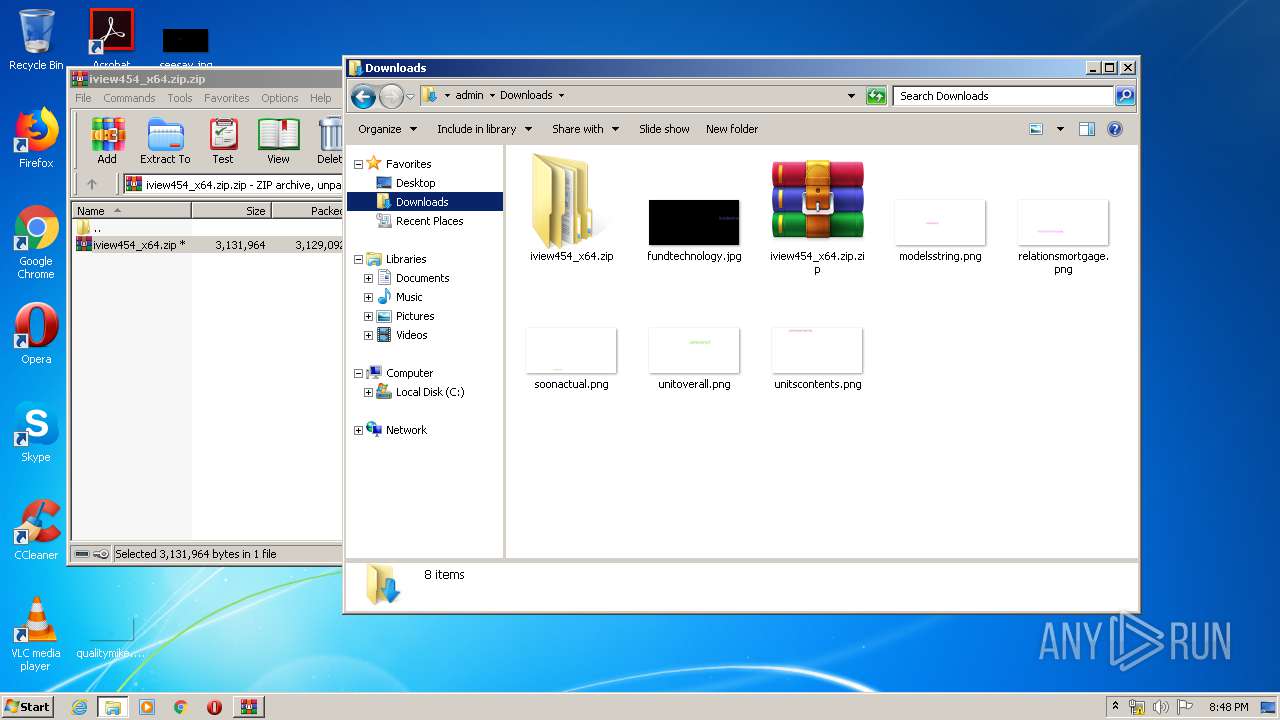The width and height of the screenshot is (1280, 720).
Task: Open WinRAR Help menu
Action: point(320,98)
